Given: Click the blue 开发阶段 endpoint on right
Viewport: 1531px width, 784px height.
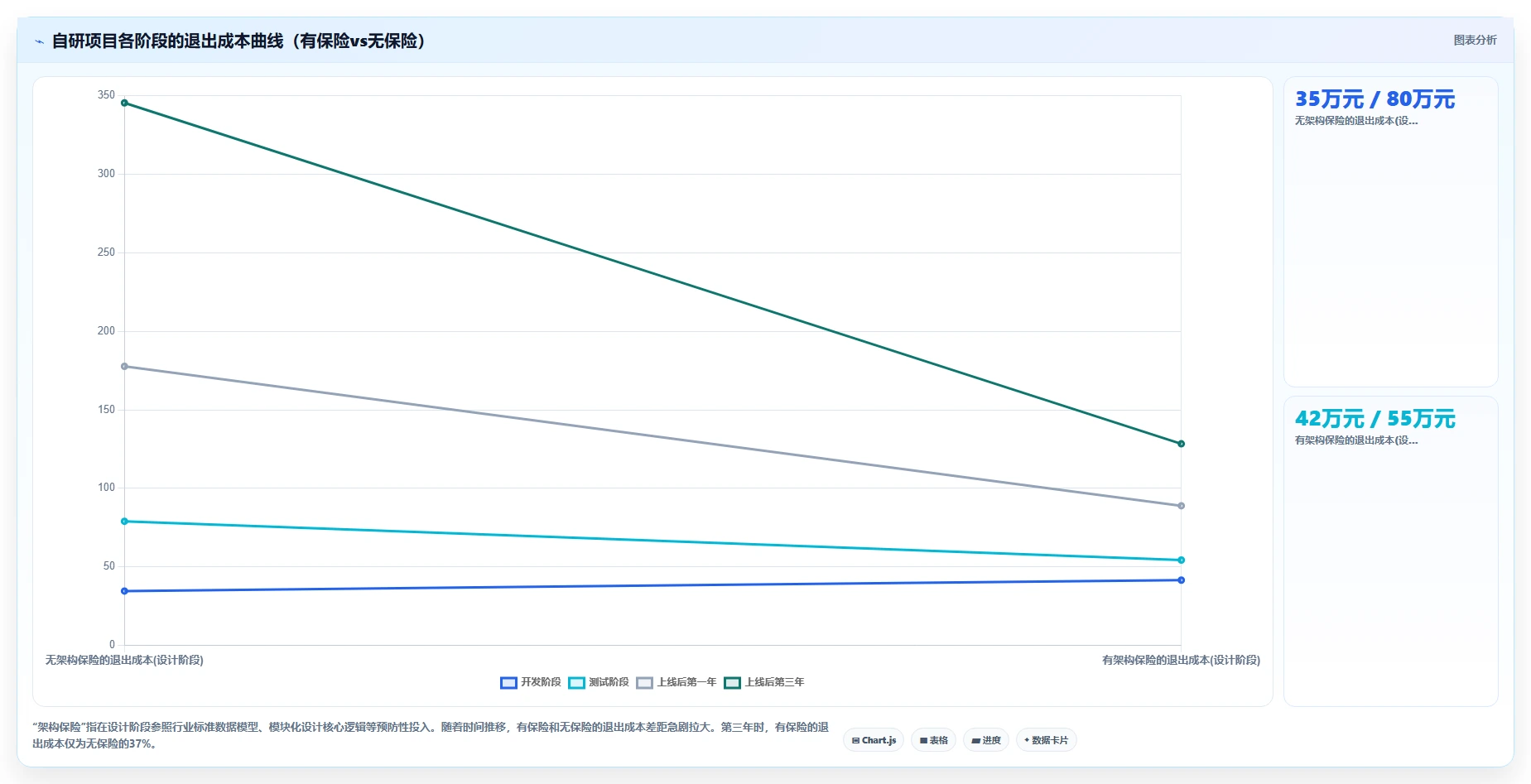Looking at the screenshot, I should tap(1181, 580).
